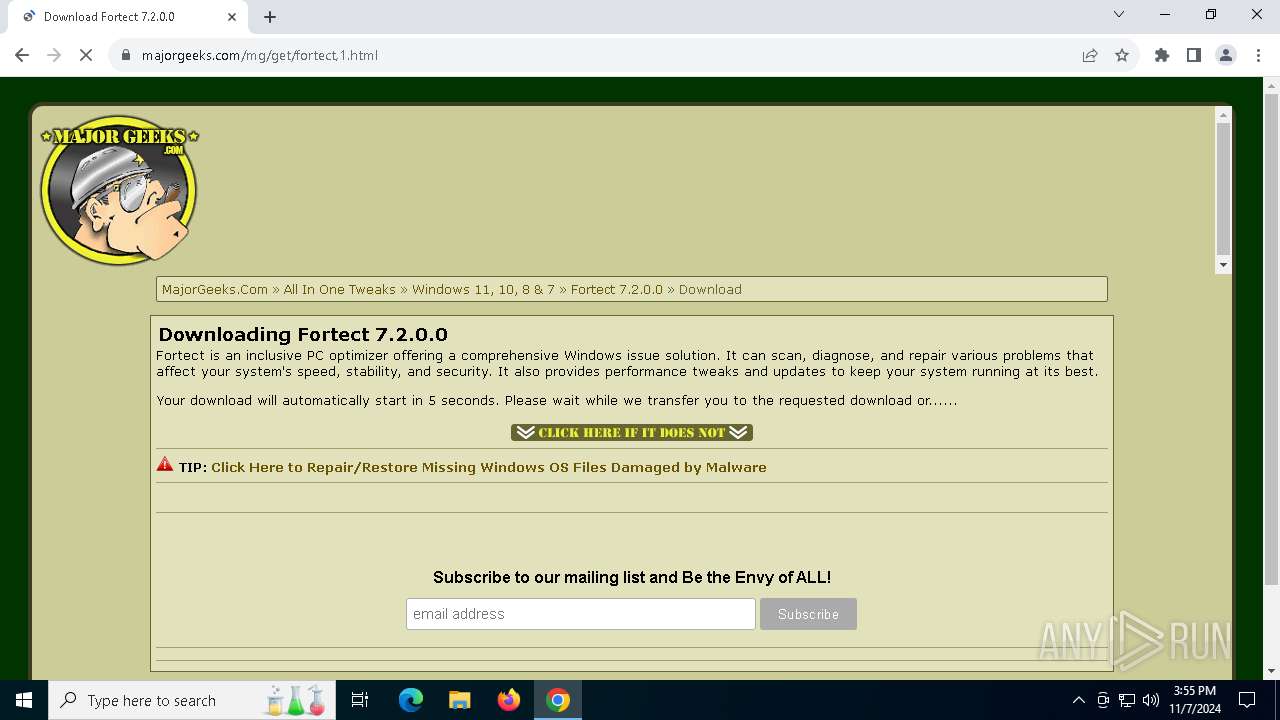Open the Repair/Restore Missing Windows Files tip
Image resolution: width=1280 pixels, height=720 pixels.
tap(489, 467)
